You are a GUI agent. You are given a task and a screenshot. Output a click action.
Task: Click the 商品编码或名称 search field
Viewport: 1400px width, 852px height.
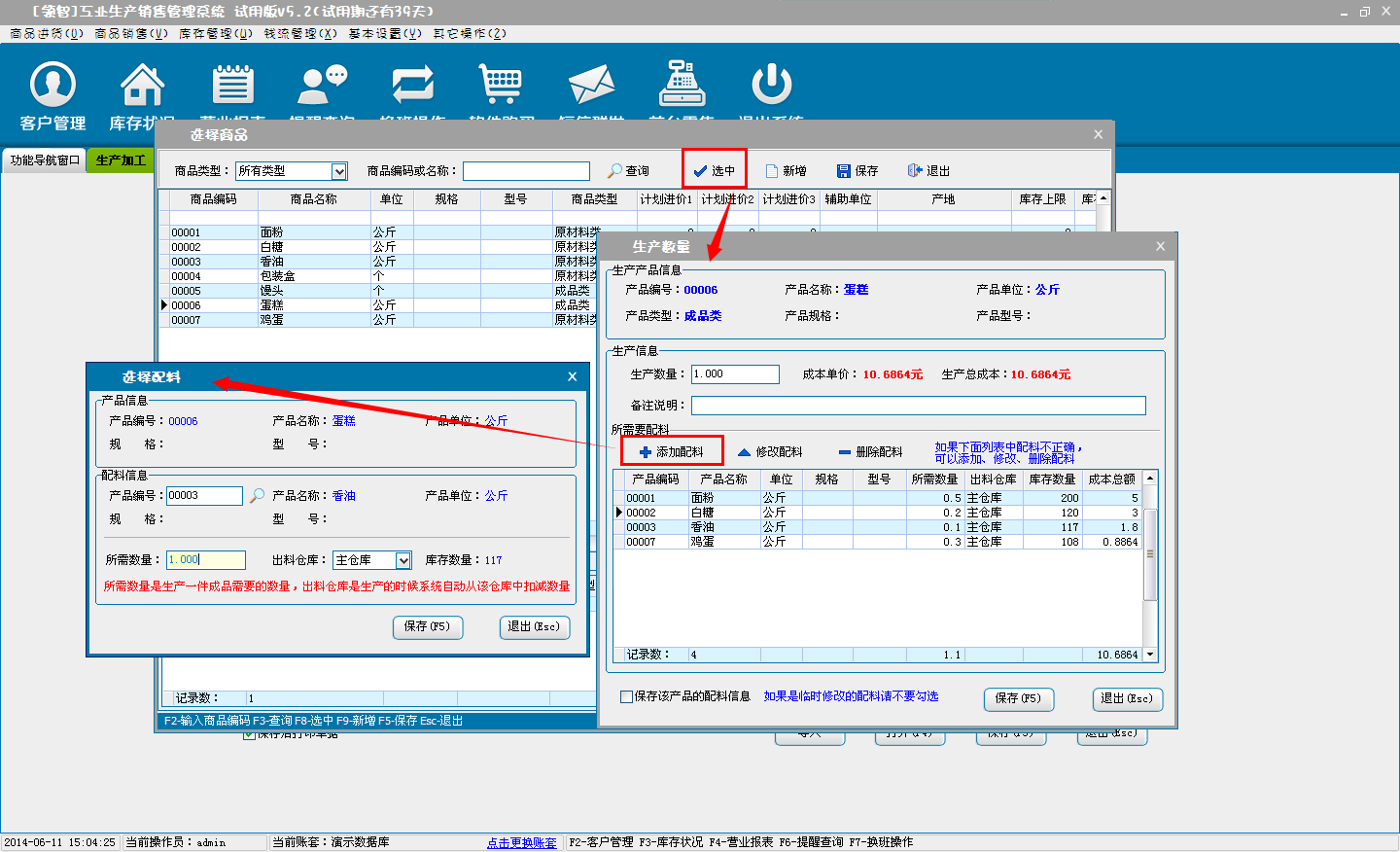coord(526,171)
